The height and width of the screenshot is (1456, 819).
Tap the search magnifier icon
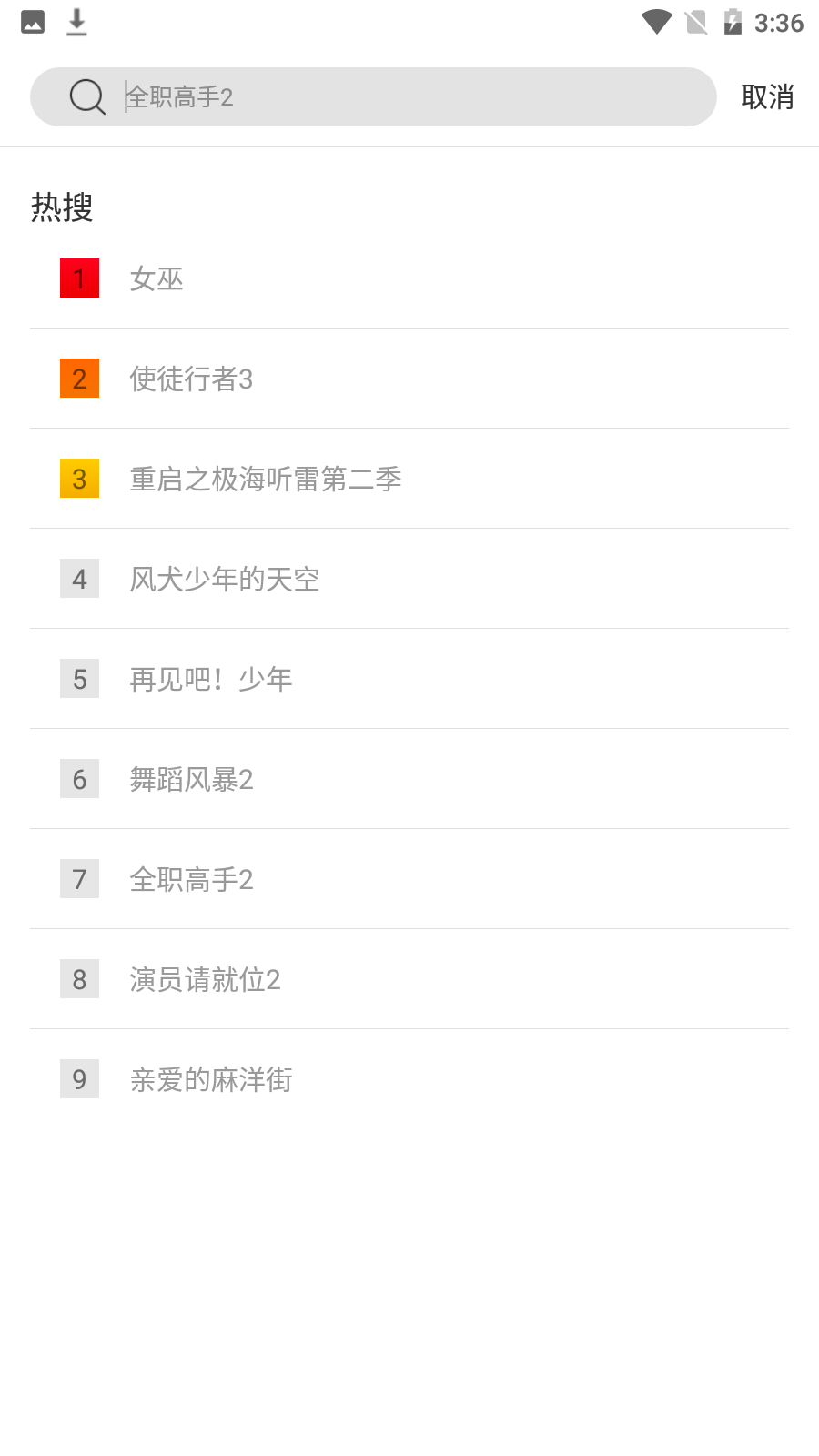point(87,96)
